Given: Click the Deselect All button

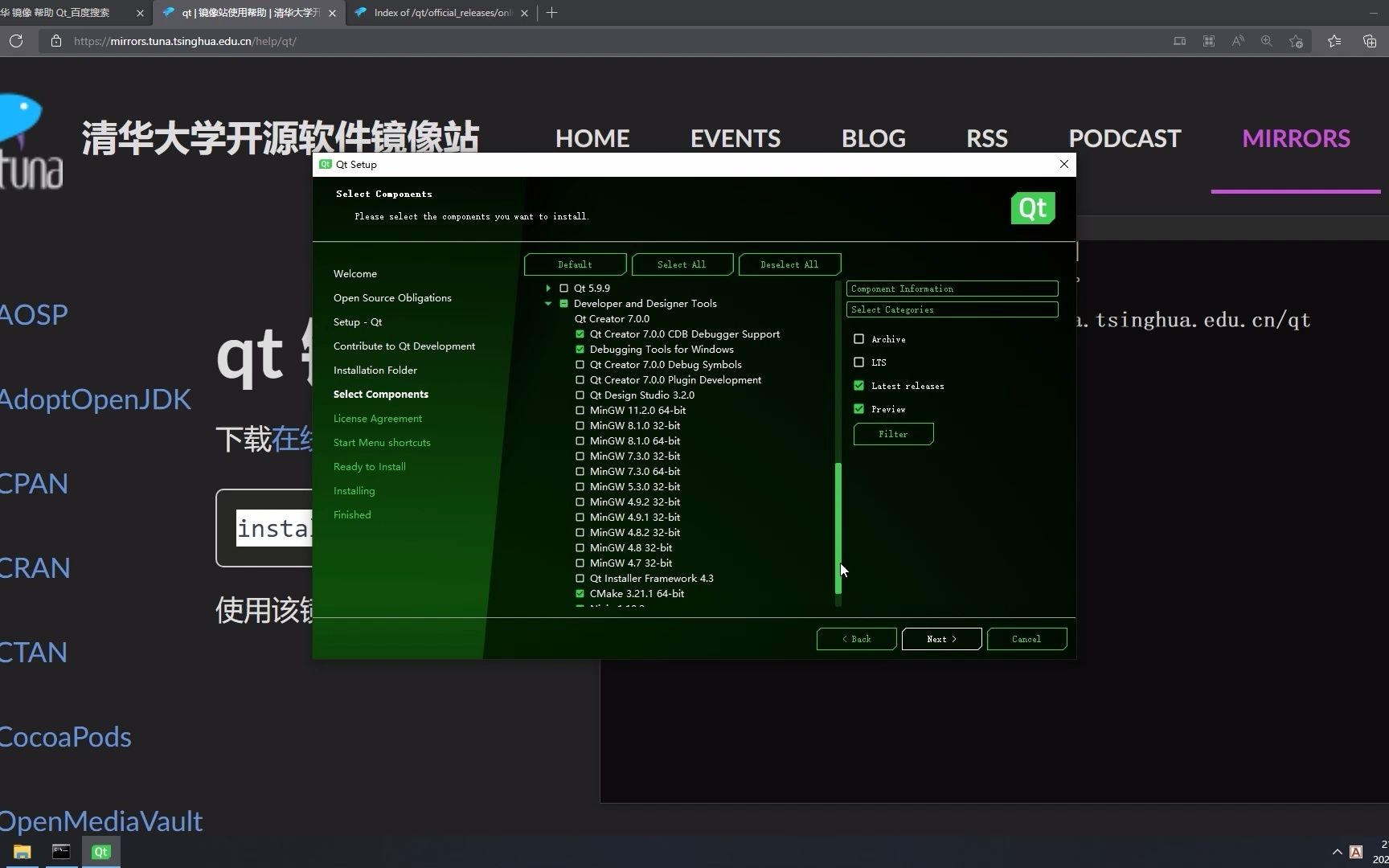Looking at the screenshot, I should coord(789,264).
